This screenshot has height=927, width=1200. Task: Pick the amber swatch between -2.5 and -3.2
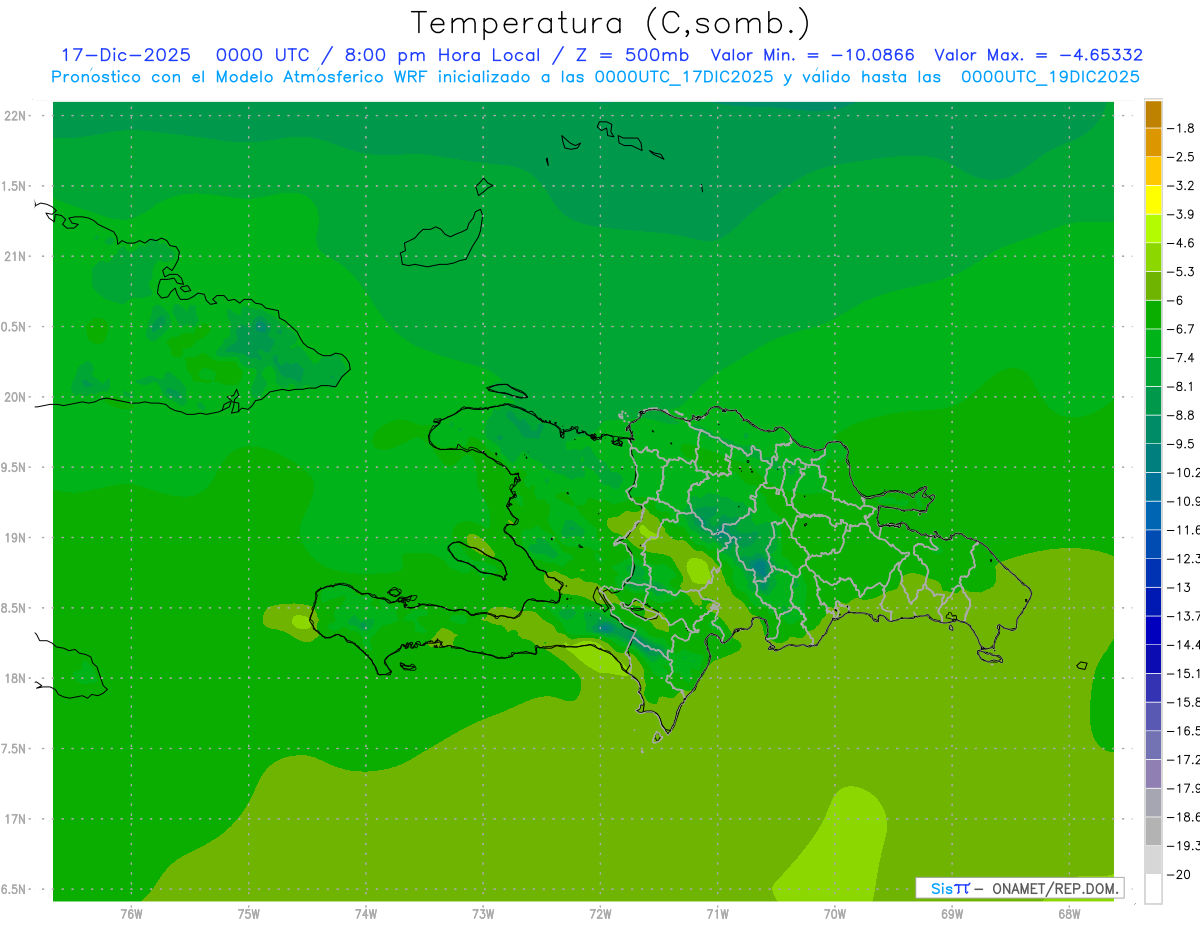point(1153,171)
